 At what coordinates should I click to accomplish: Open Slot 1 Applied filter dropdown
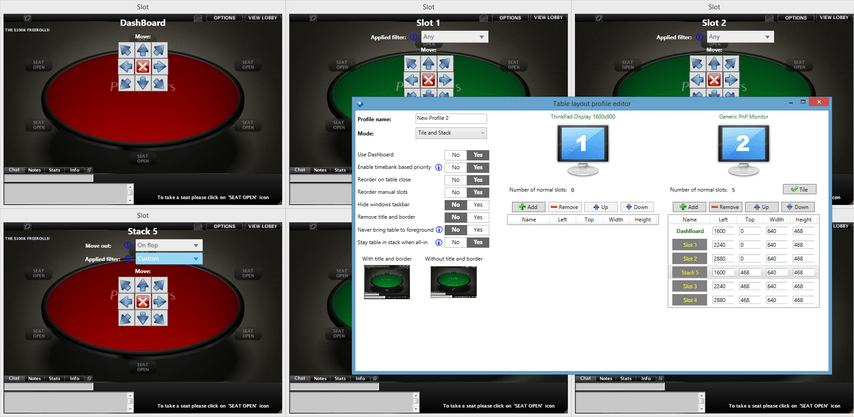(x=454, y=37)
